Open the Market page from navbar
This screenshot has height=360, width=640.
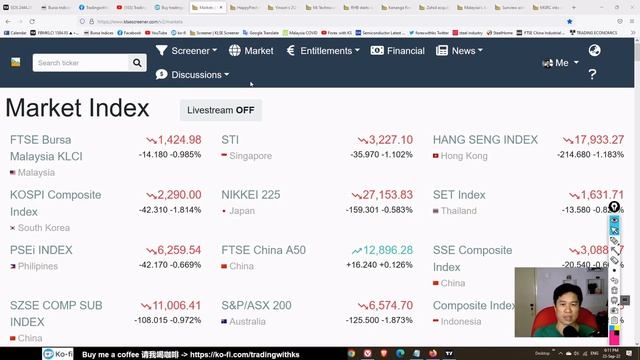pos(251,51)
